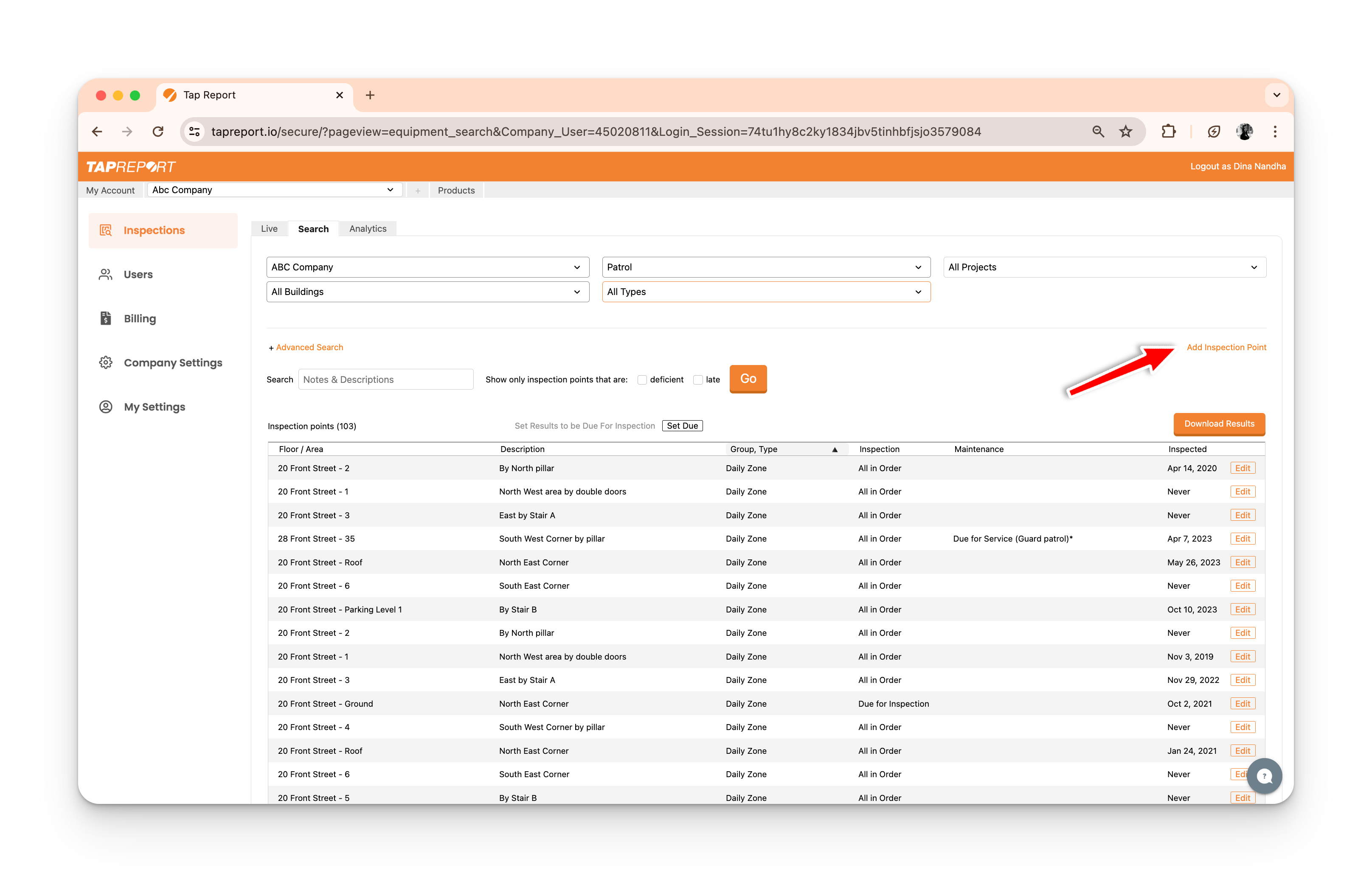Switch to the Analytics tab
Viewport: 1372px width, 882px height.
coord(368,228)
